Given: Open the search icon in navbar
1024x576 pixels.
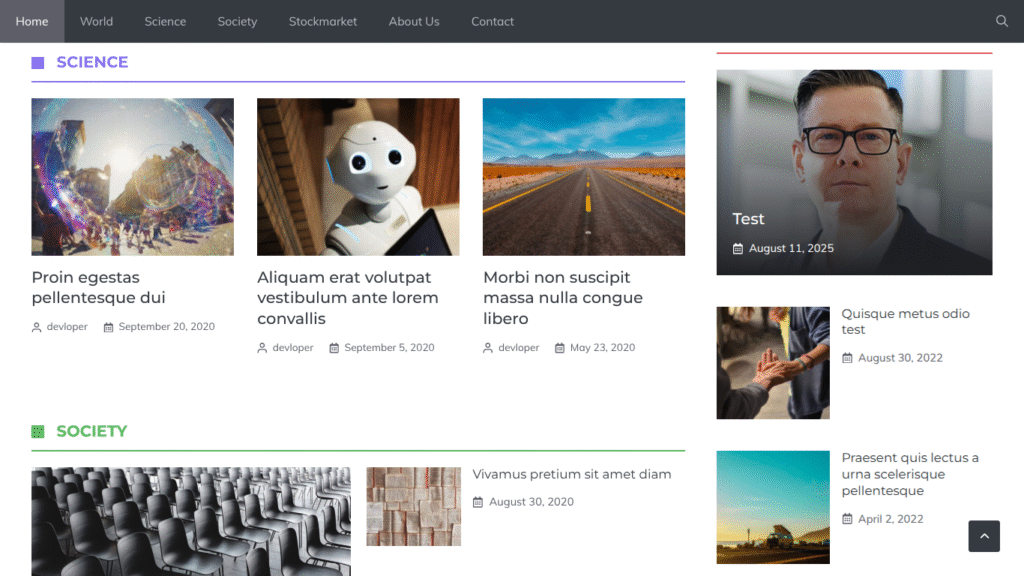Looking at the screenshot, I should 1001,21.
